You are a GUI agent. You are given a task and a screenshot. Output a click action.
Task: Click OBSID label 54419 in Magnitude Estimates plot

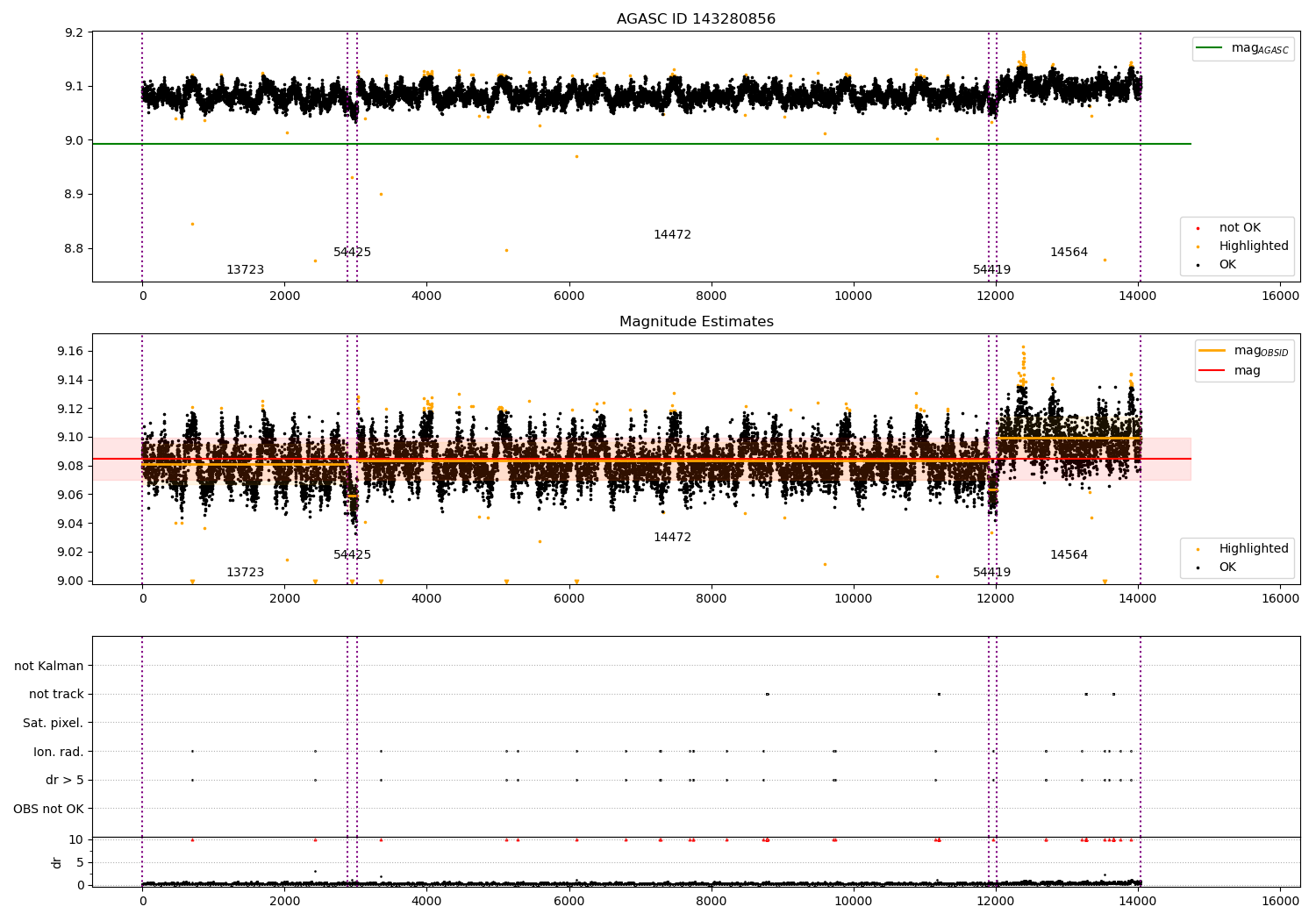pos(991,573)
